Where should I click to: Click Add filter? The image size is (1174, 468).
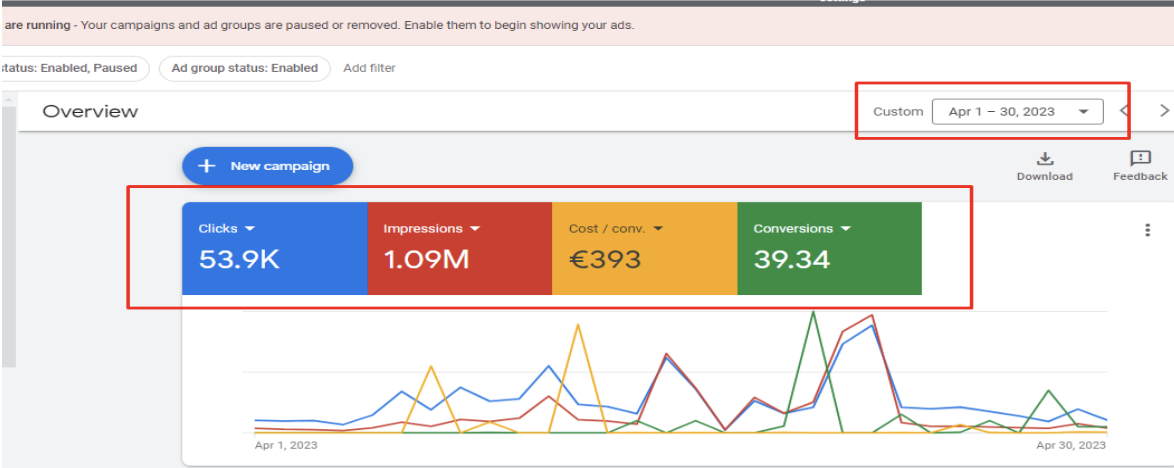click(x=369, y=68)
